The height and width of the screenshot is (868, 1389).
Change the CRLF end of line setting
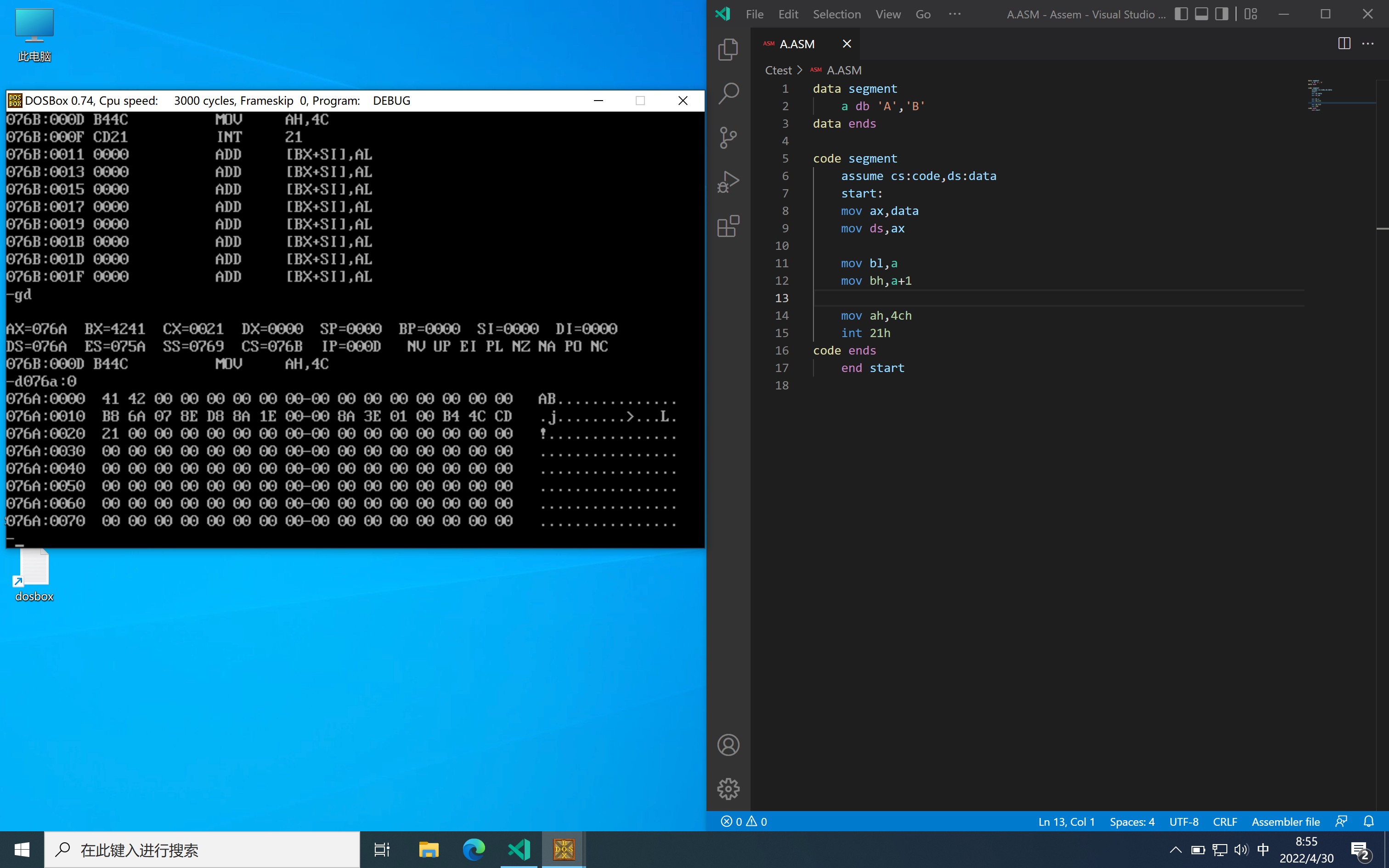(x=1224, y=822)
